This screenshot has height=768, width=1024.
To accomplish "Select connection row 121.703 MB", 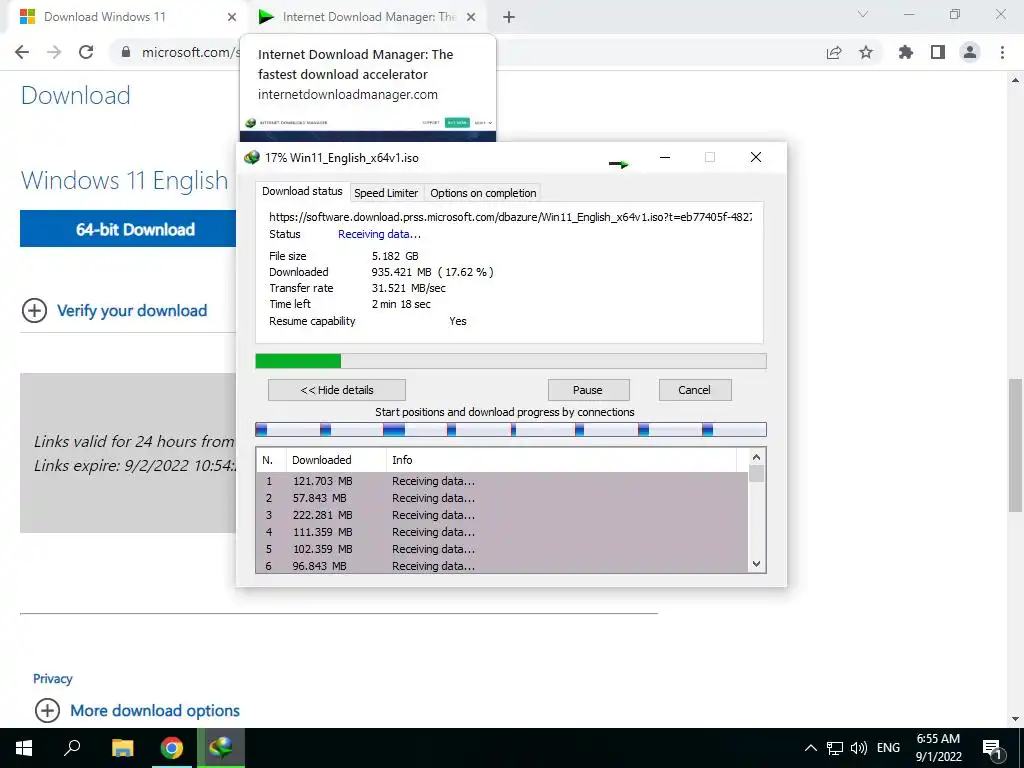I will 502,481.
